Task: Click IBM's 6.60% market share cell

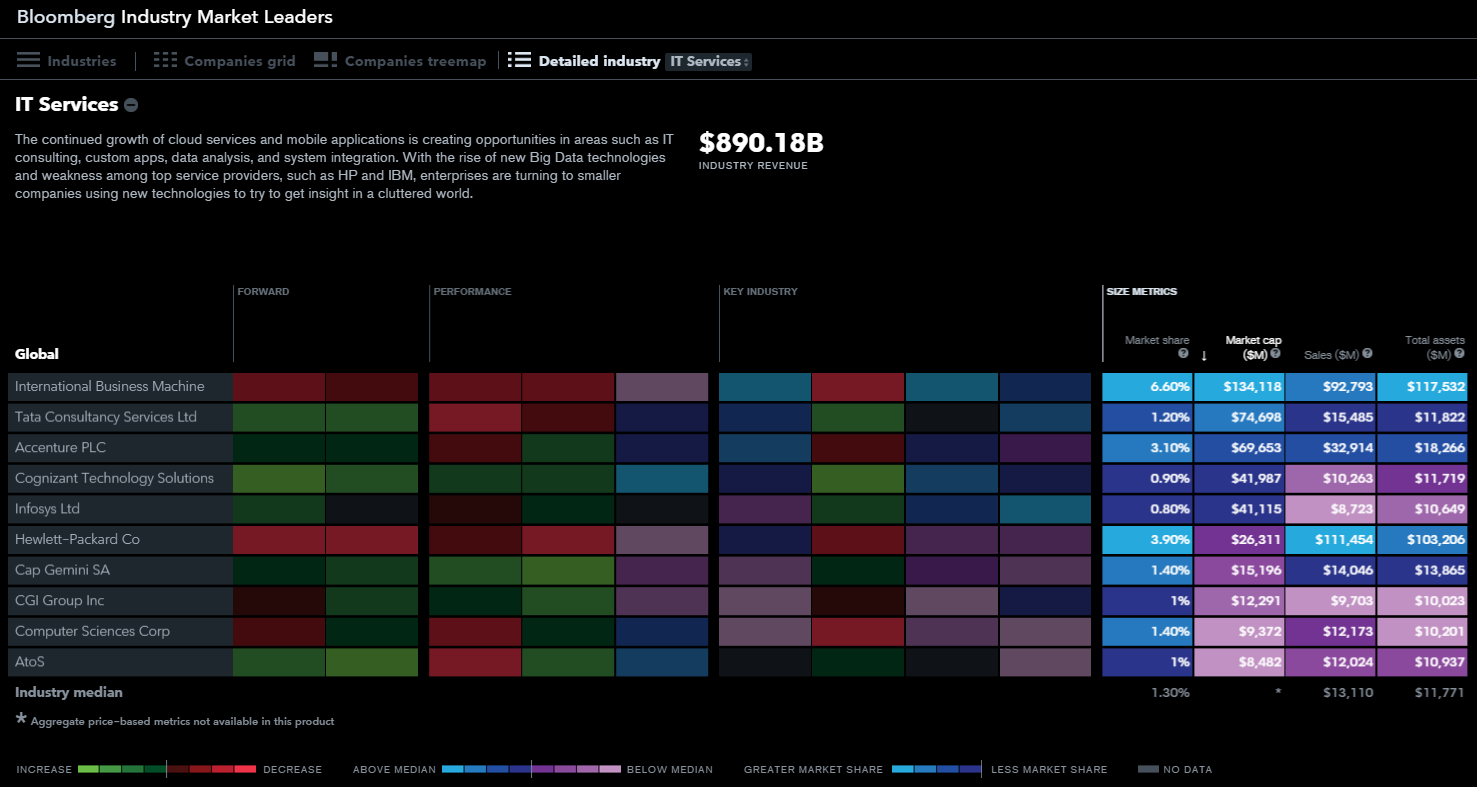Action: tap(1147, 387)
